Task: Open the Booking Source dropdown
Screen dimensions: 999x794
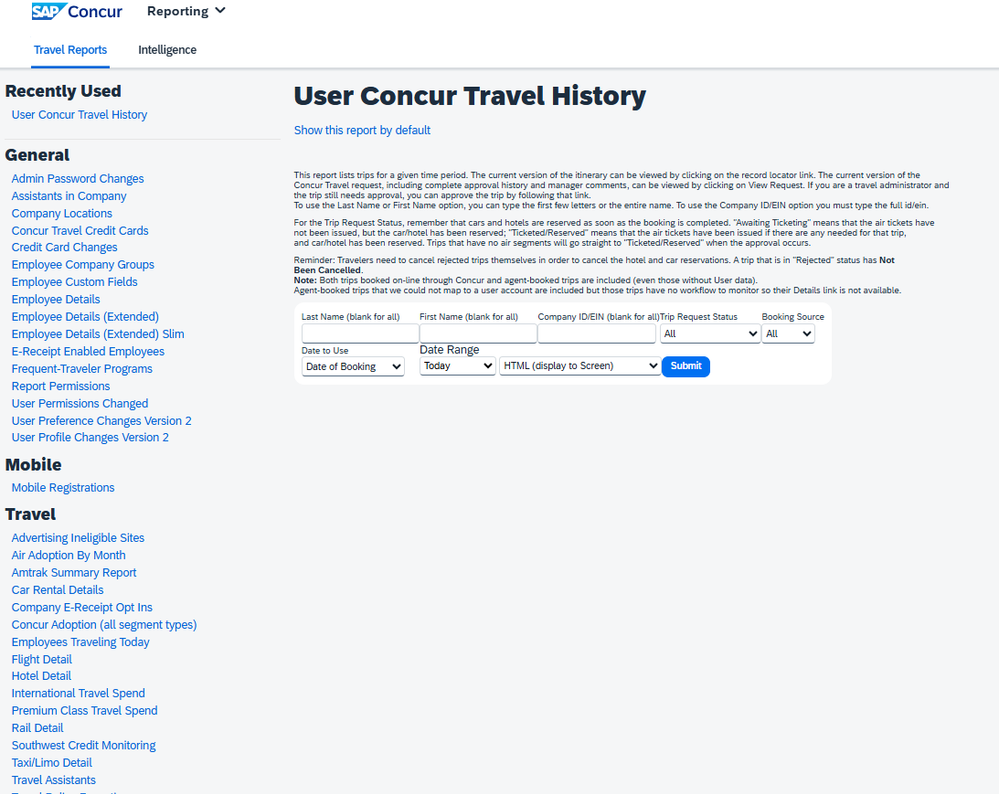Action: [x=788, y=334]
